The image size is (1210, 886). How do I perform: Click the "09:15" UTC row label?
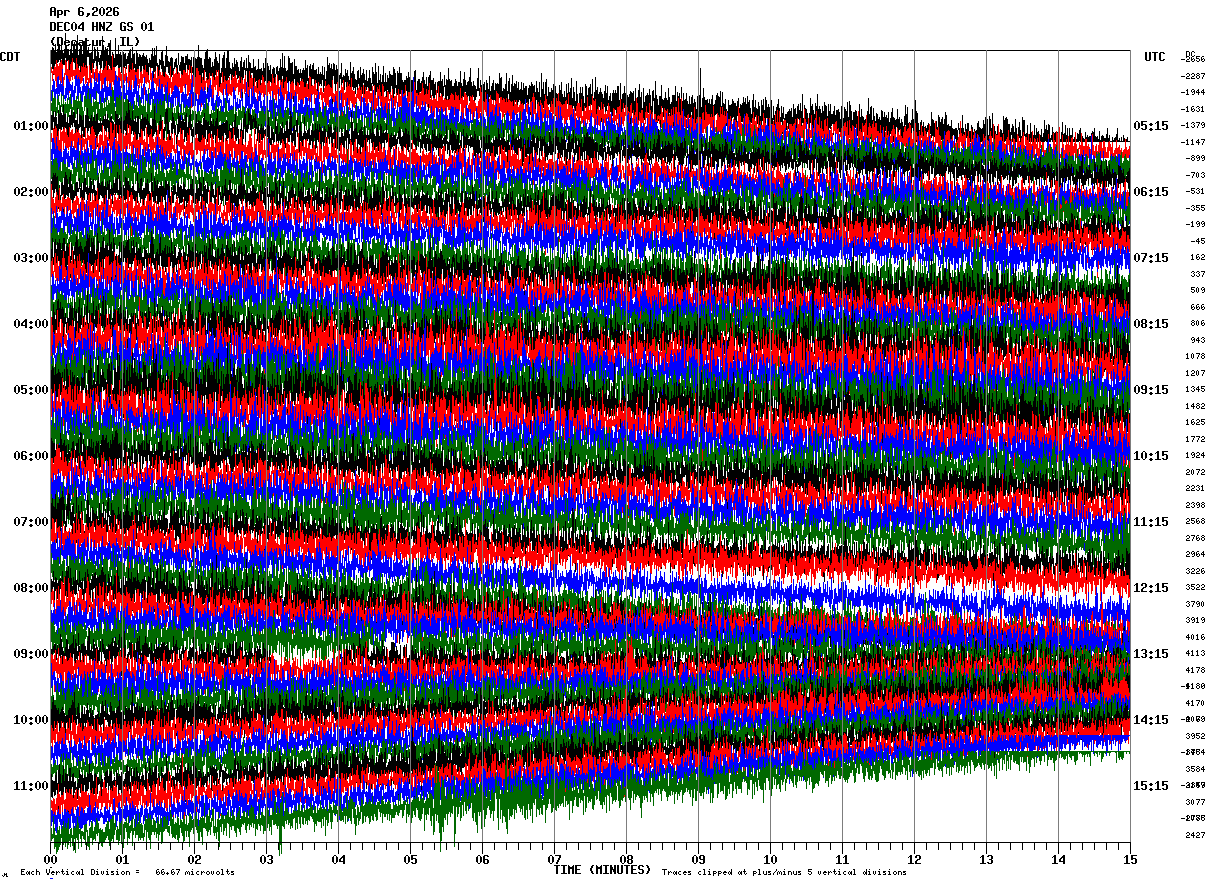pyautogui.click(x=1151, y=390)
